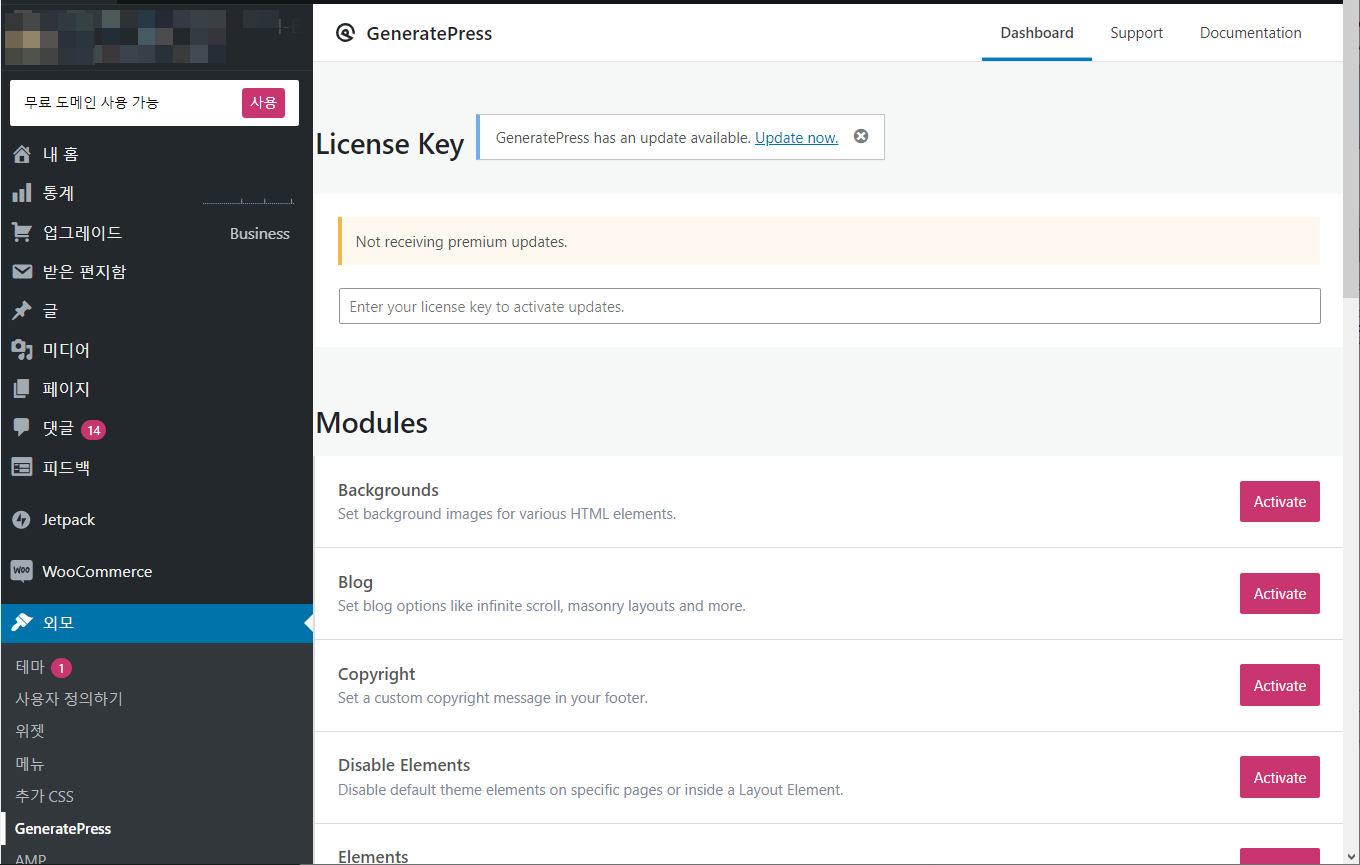Viewport: 1360px width, 865px height.
Task: Click the pushpin posts icon
Action: click(x=22, y=311)
